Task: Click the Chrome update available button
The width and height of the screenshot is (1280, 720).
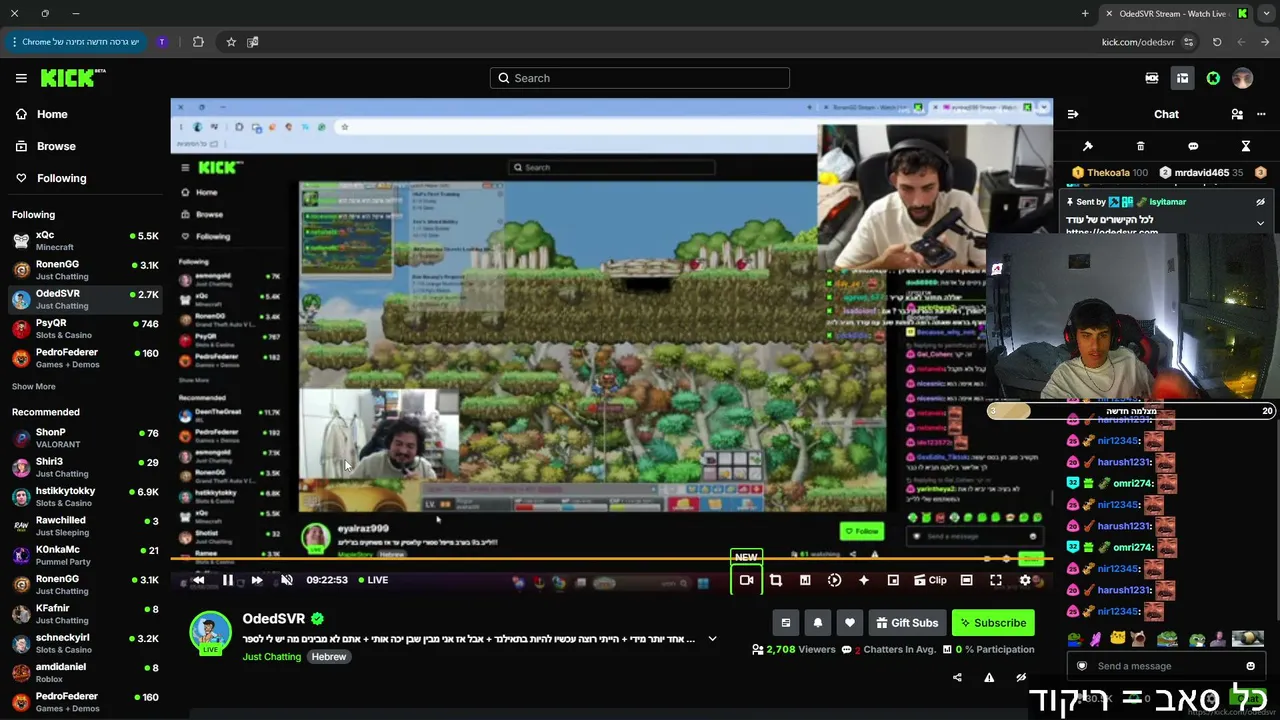Action: point(76,42)
